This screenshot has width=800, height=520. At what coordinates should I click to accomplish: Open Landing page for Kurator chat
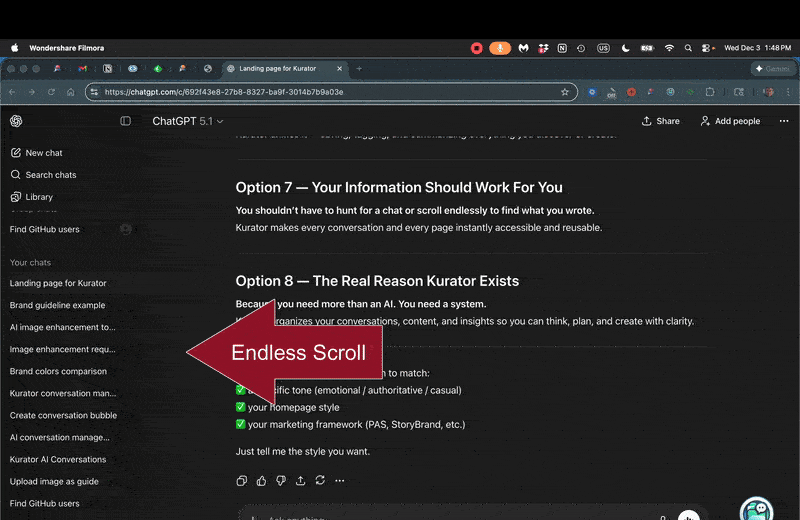tap(58, 283)
